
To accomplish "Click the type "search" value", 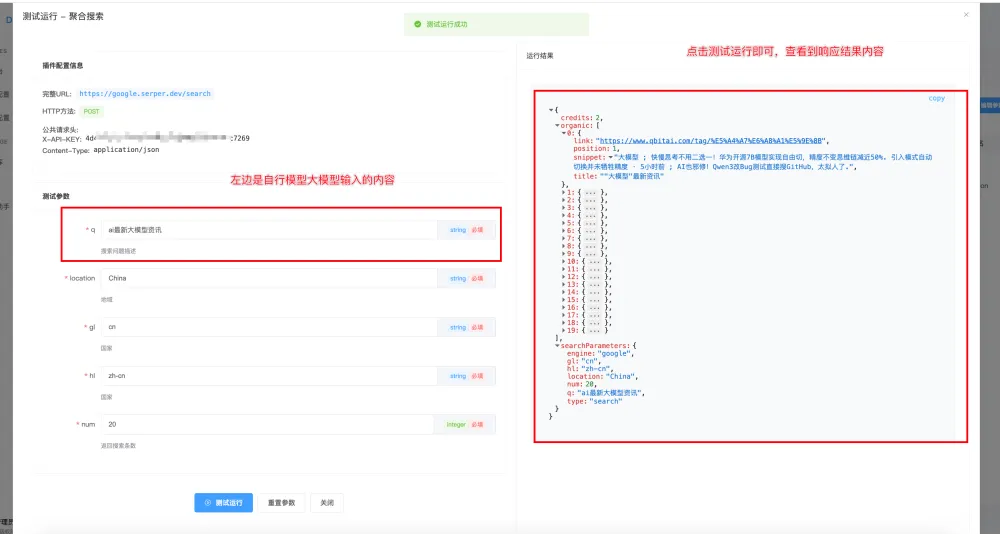I will (605, 401).
